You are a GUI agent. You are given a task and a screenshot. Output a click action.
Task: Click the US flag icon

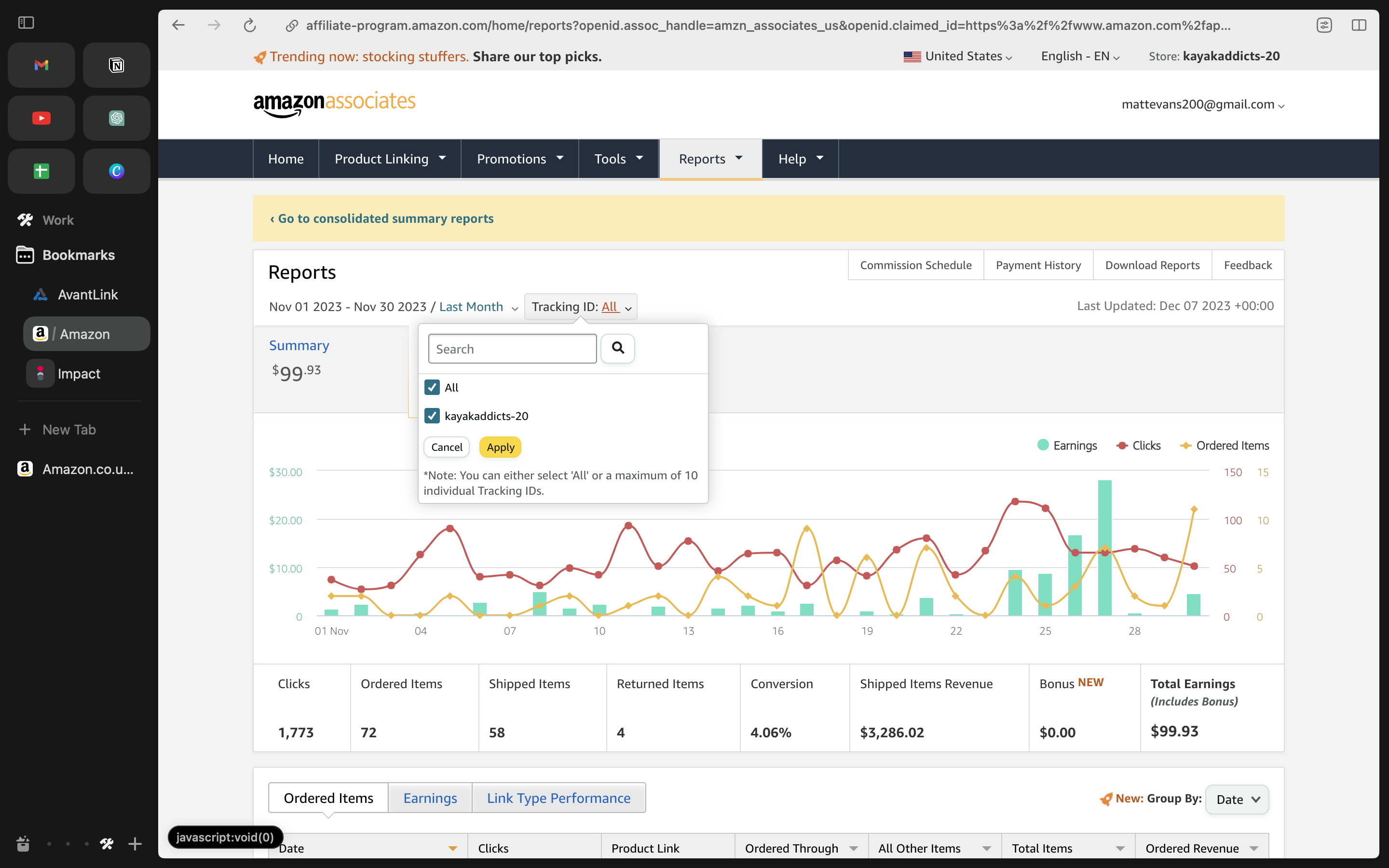coord(912,56)
